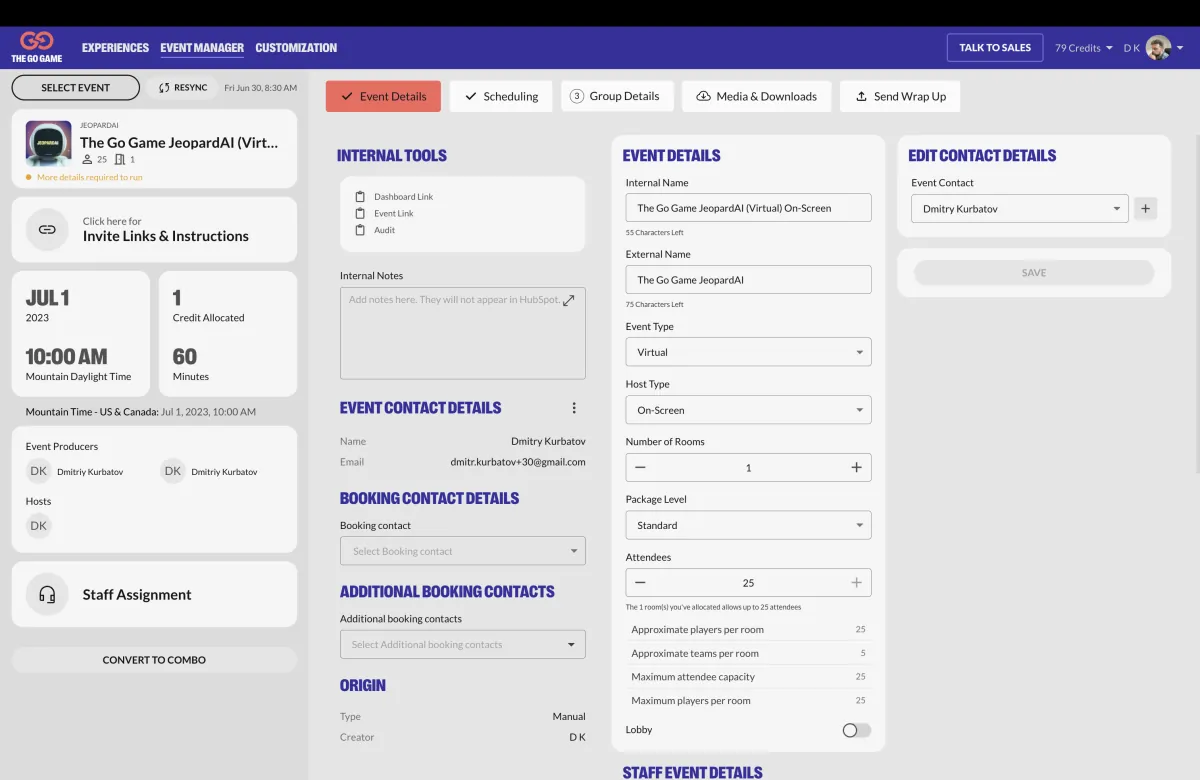Click the Talk to Sales button
This screenshot has width=1200, height=780.
995,48
